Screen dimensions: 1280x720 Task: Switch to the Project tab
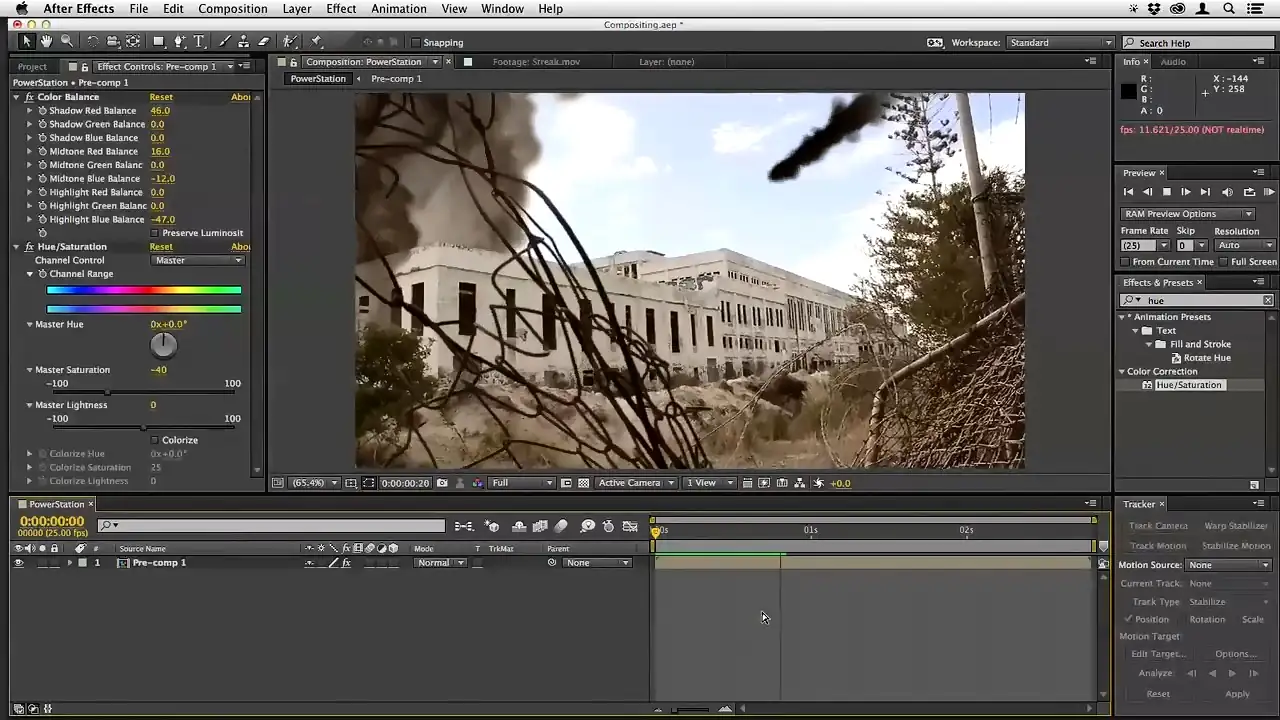(32, 67)
